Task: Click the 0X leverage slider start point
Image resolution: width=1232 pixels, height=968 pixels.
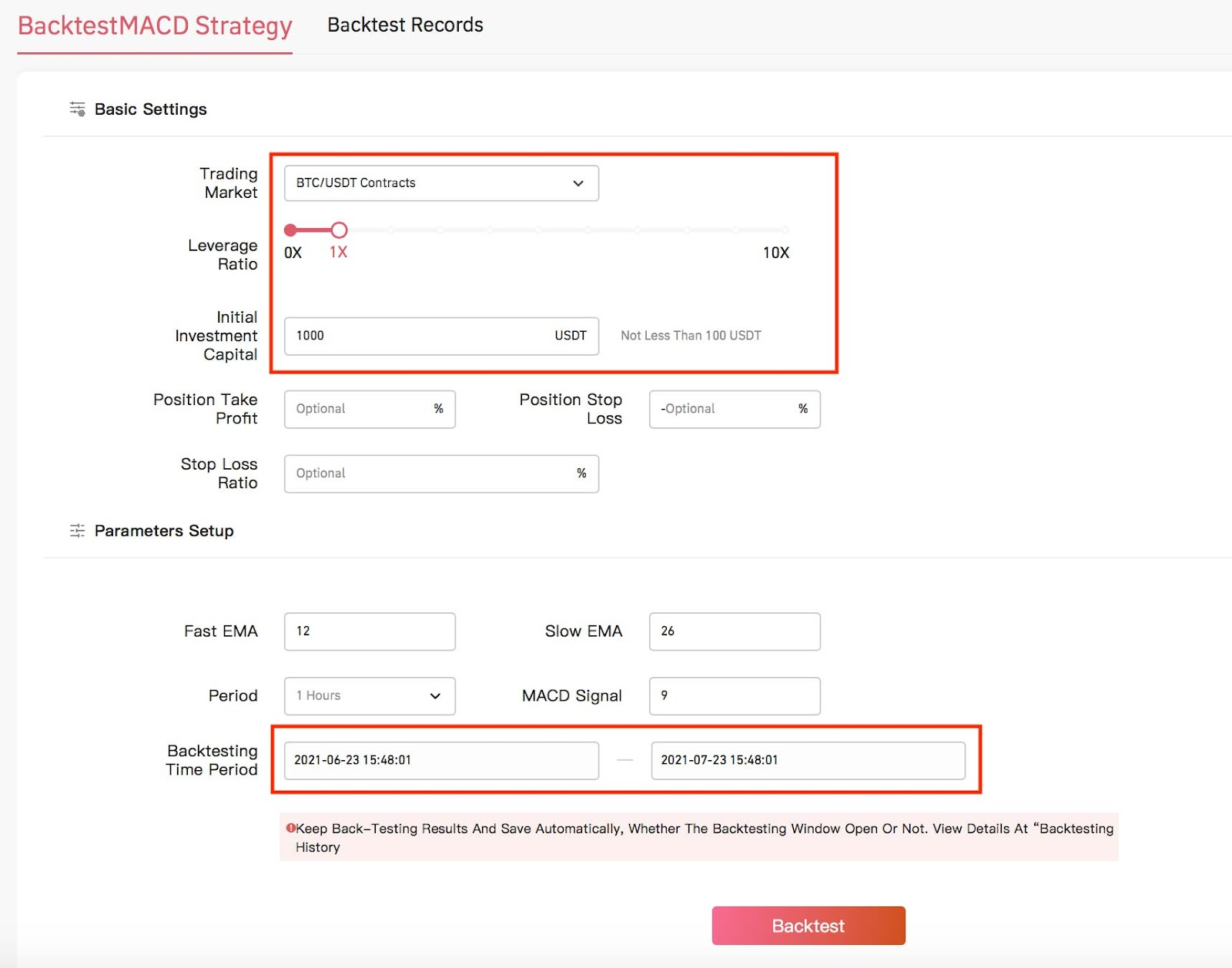Action: tap(290, 229)
